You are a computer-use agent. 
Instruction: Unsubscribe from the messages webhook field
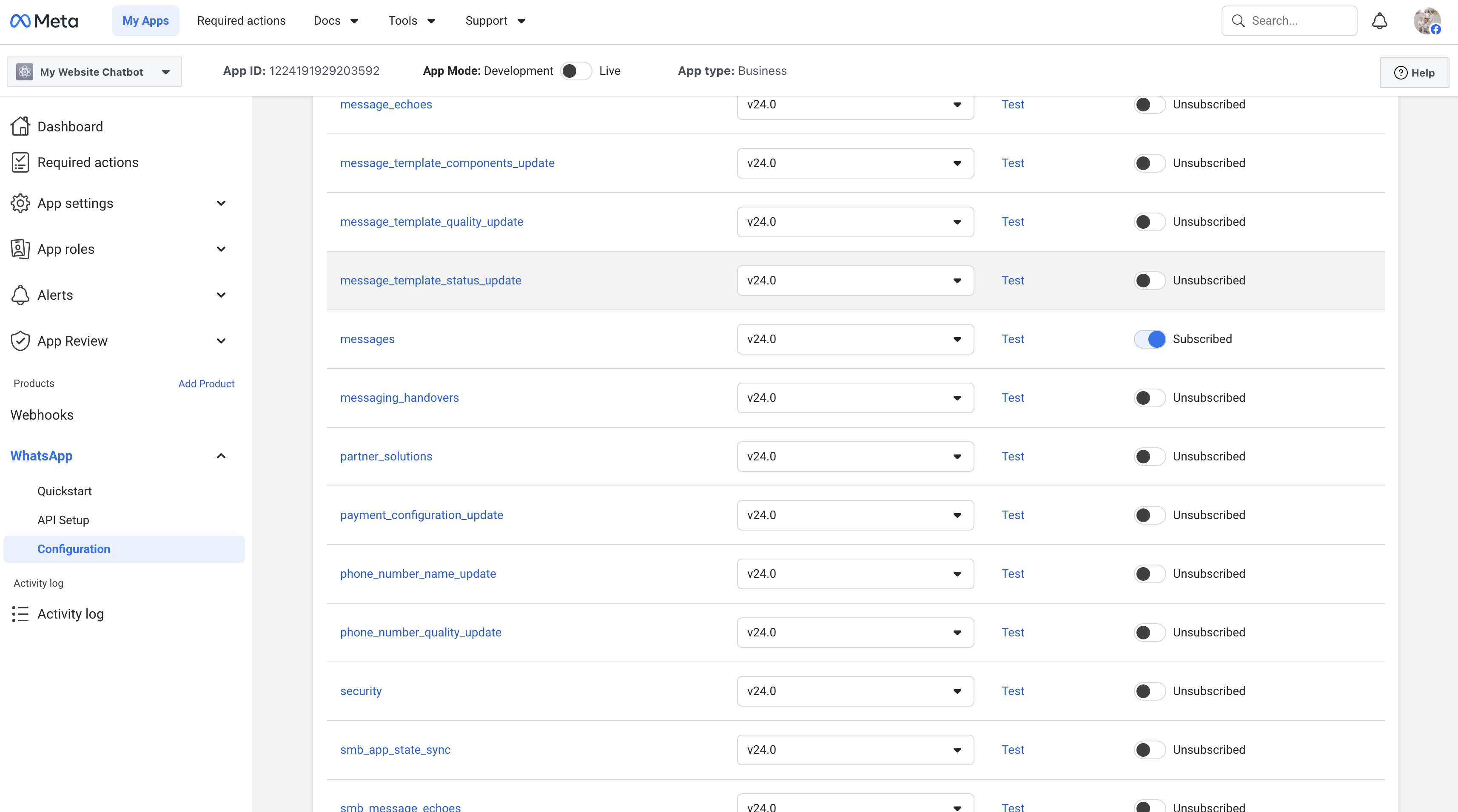pos(1150,339)
